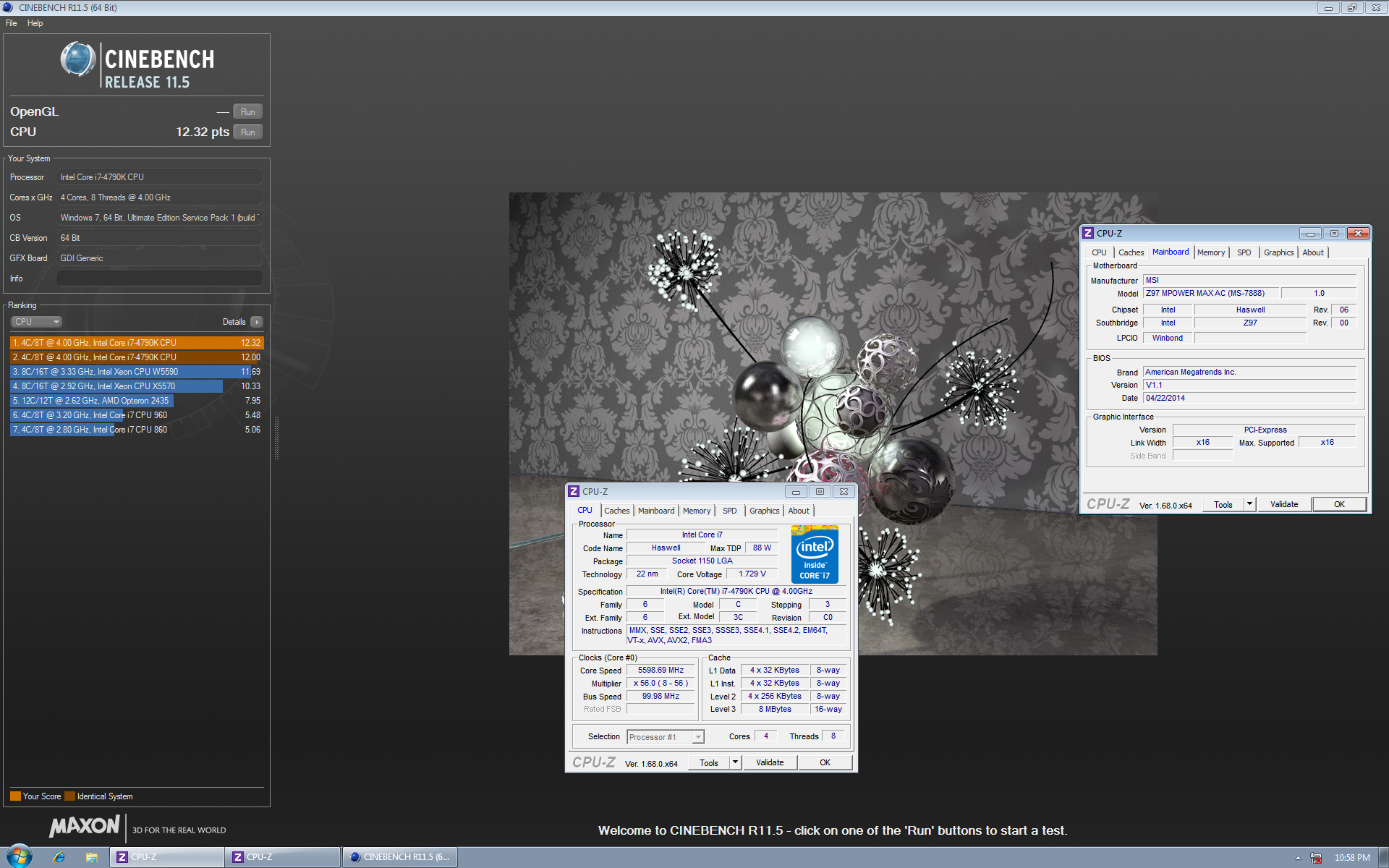Select ranking row Xeon CPU W5590

[137, 372]
